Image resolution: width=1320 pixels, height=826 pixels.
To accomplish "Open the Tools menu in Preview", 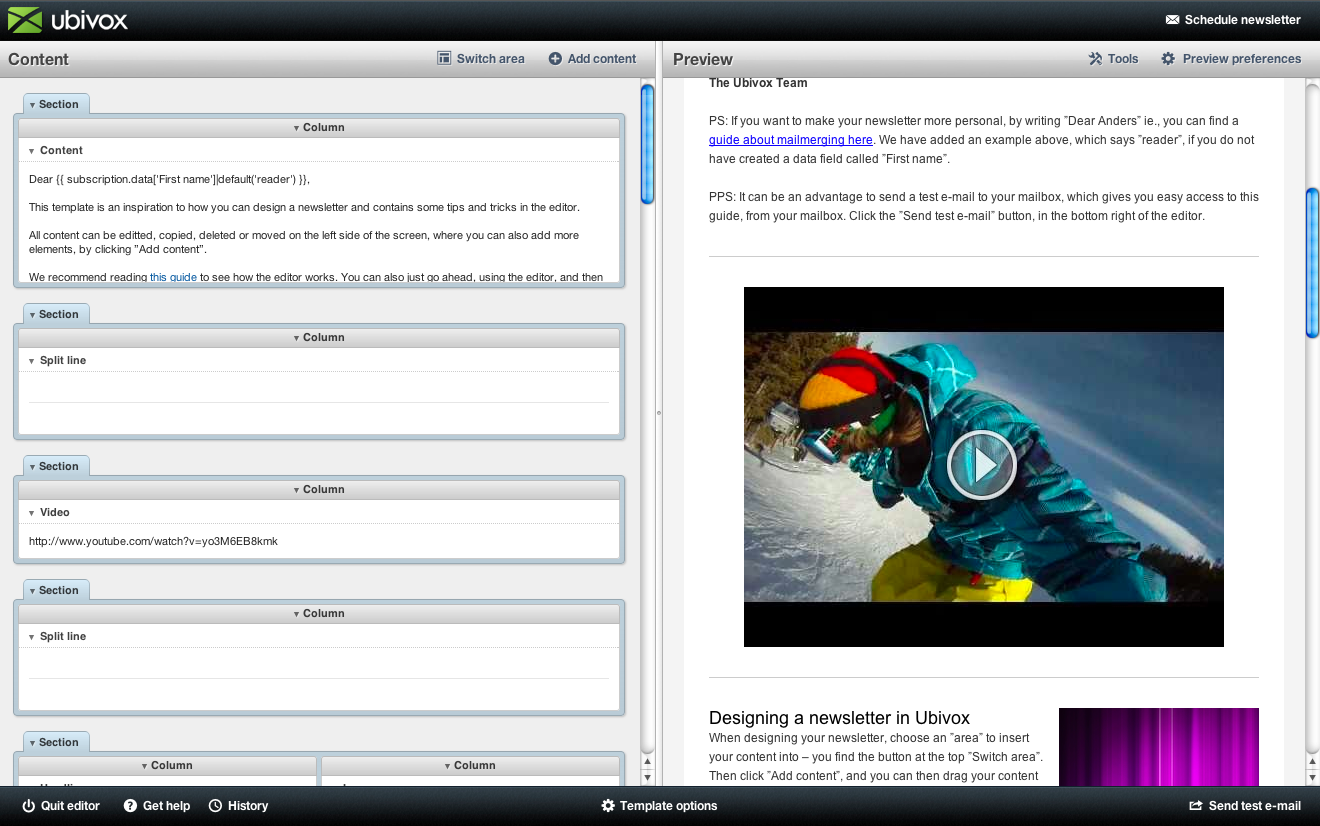I will [1113, 59].
